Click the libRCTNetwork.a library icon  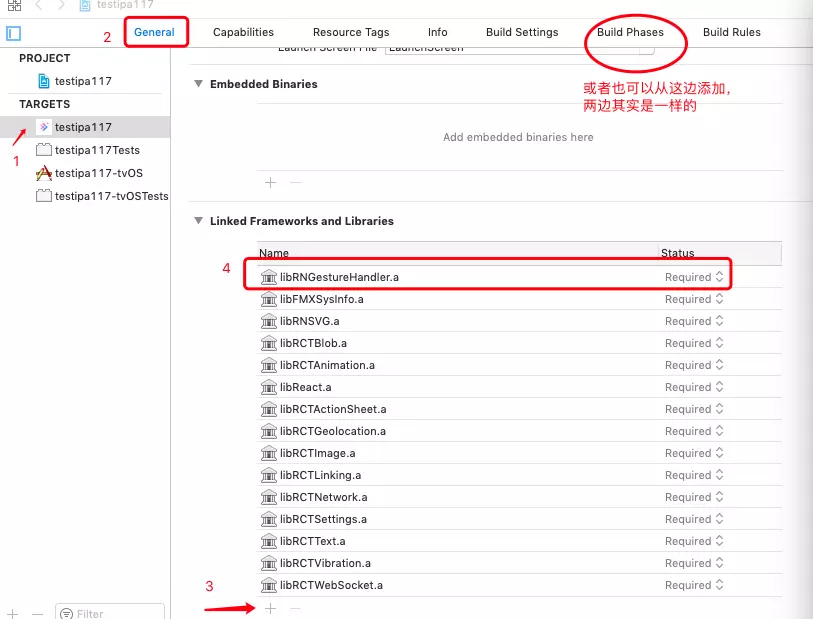(269, 497)
